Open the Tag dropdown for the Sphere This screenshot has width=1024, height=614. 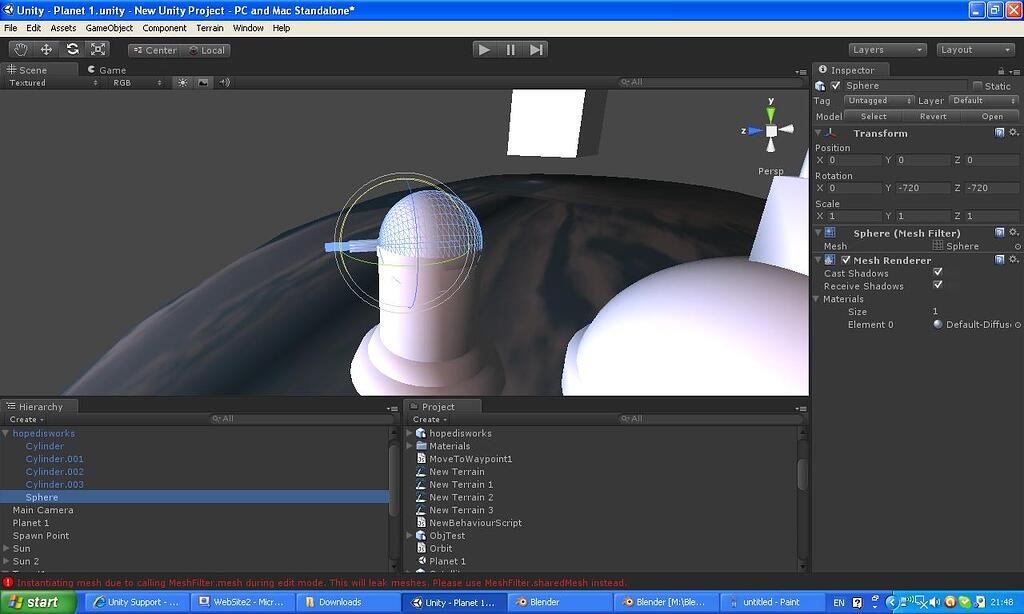(x=878, y=100)
